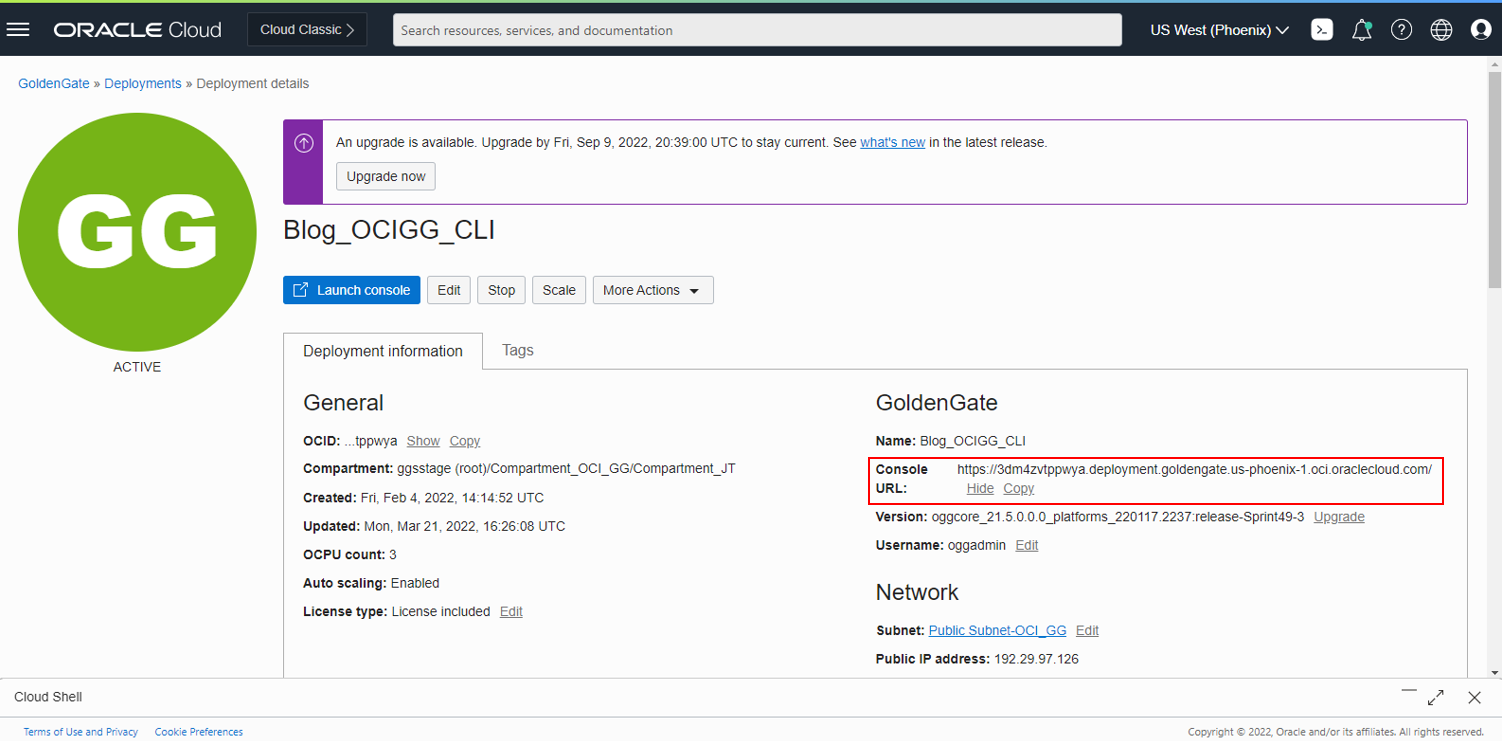Stop the deployment
The height and width of the screenshot is (741, 1502).
[501, 290]
